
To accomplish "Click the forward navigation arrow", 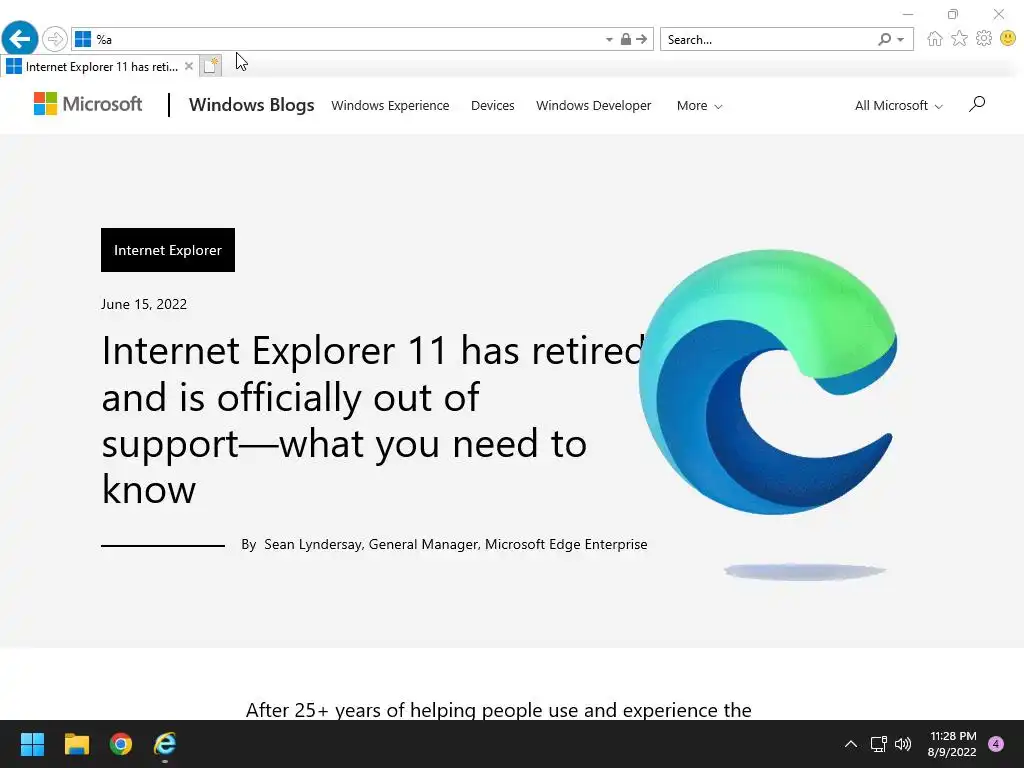I will tap(55, 39).
